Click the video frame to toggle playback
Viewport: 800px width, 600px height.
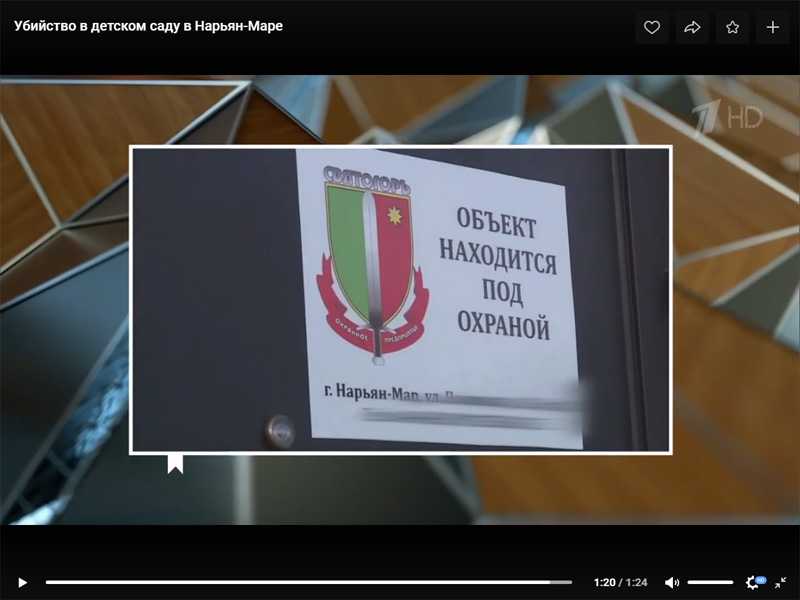click(x=400, y=300)
